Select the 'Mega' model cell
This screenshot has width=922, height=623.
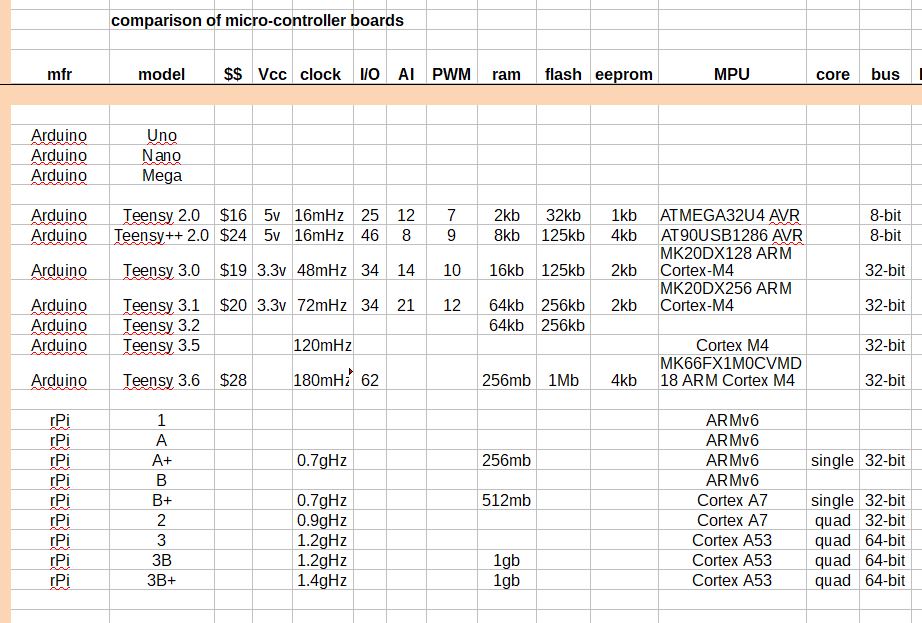tap(162, 176)
